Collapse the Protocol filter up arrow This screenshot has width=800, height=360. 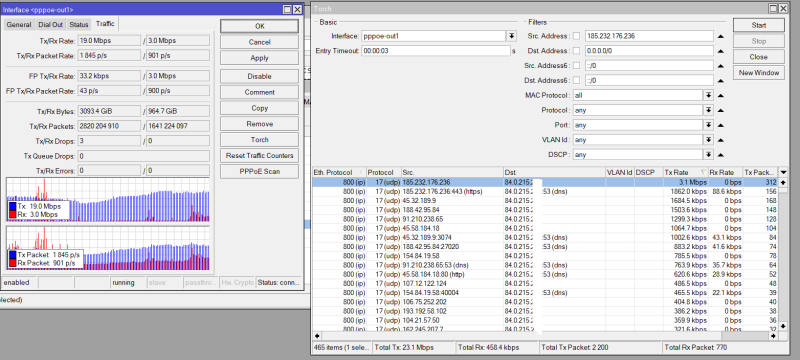tap(721, 110)
